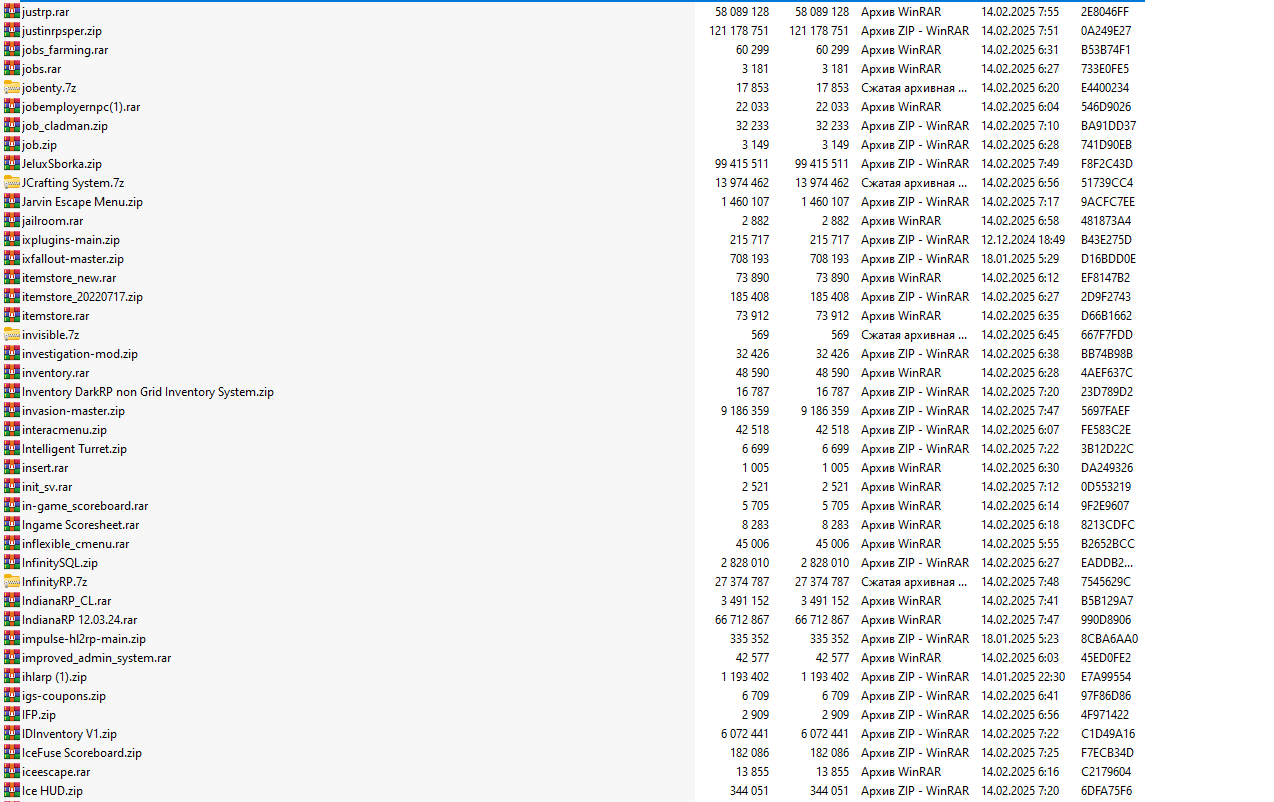This screenshot has width=1274, height=802.
Task: Click the 7z icon of InfinityRP.7z
Action: coord(12,582)
